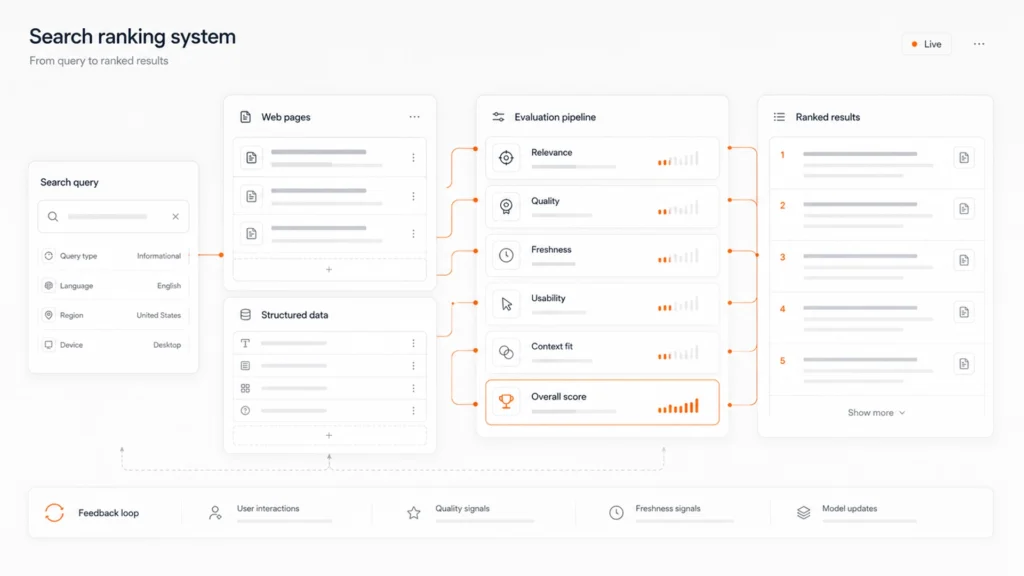Click the Quality award badge icon
1024x576 pixels.
[x=506, y=206]
